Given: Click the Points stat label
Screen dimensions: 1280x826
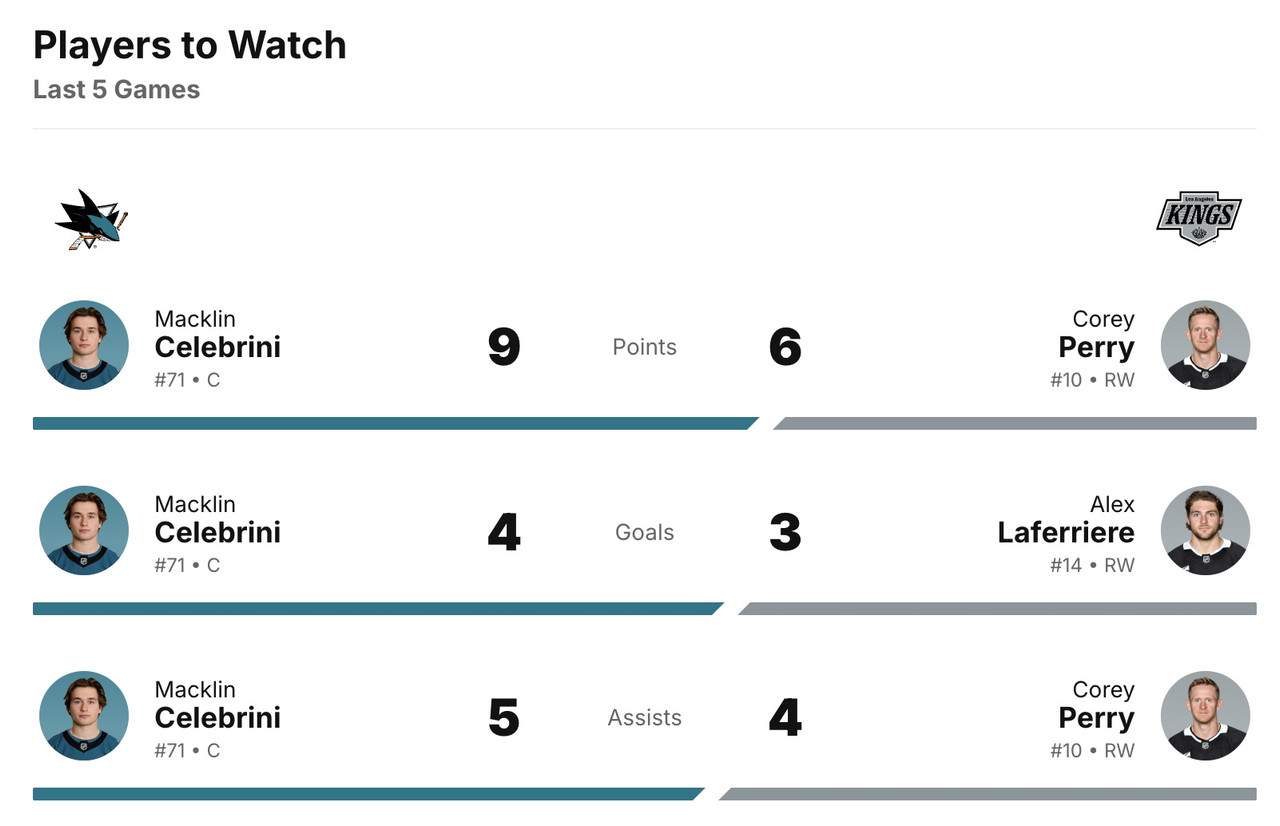Looking at the screenshot, I should (x=644, y=347).
